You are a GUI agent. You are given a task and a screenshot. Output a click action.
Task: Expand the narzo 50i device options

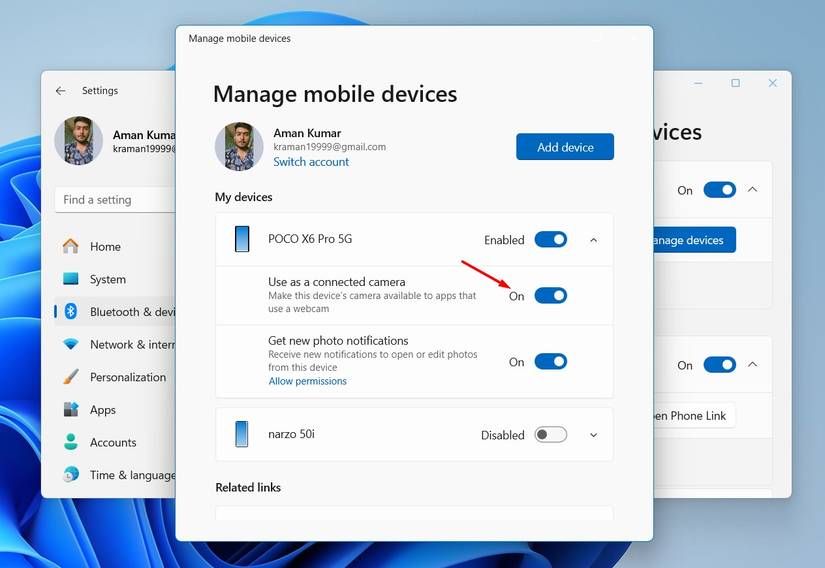(593, 435)
